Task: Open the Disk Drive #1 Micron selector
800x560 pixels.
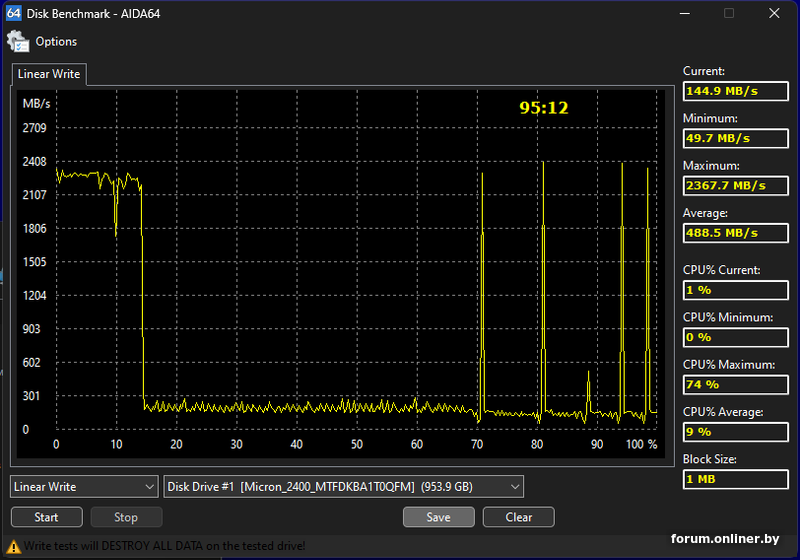Action: [x=343, y=487]
